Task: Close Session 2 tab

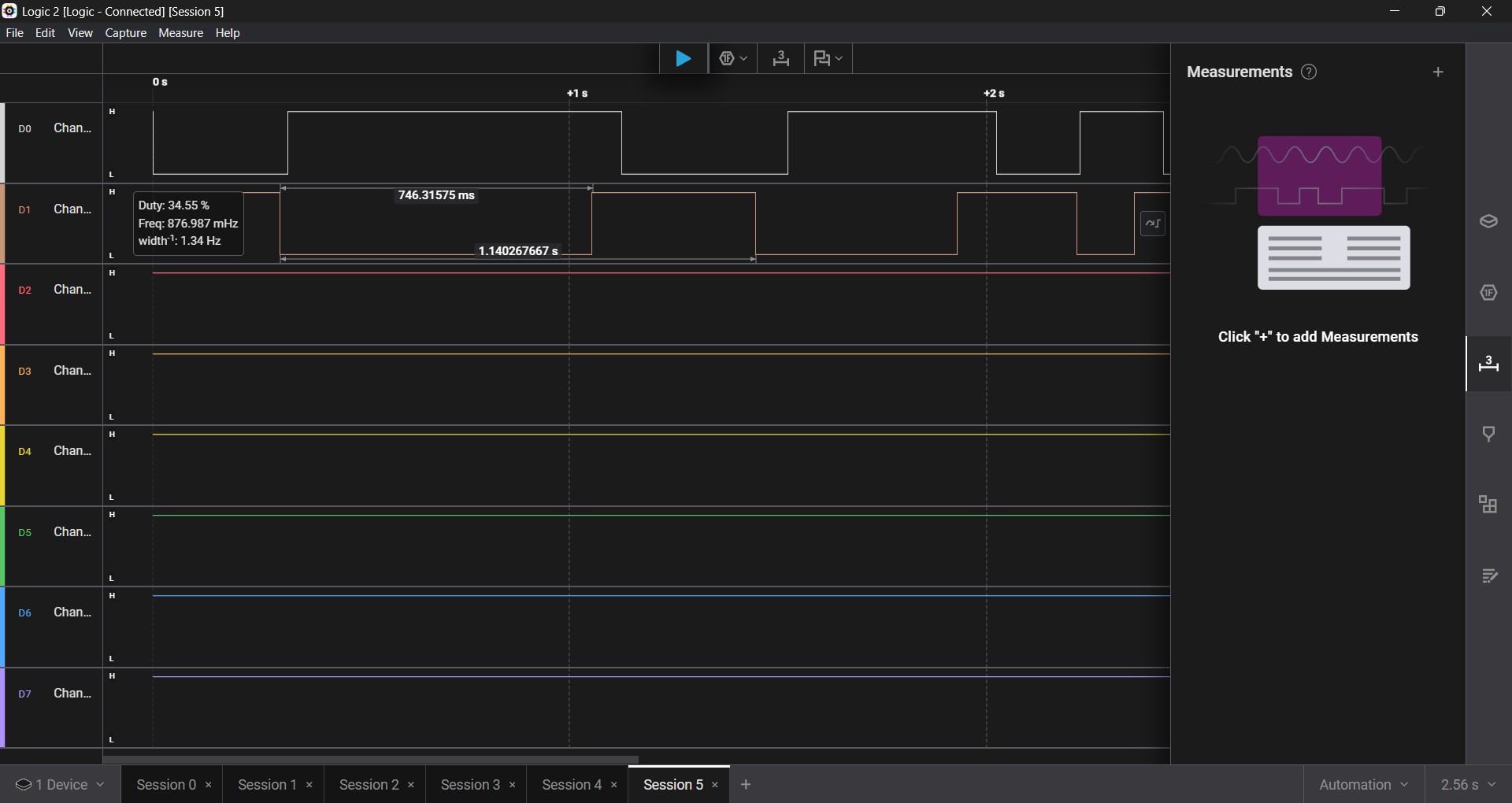Action: pos(411,785)
